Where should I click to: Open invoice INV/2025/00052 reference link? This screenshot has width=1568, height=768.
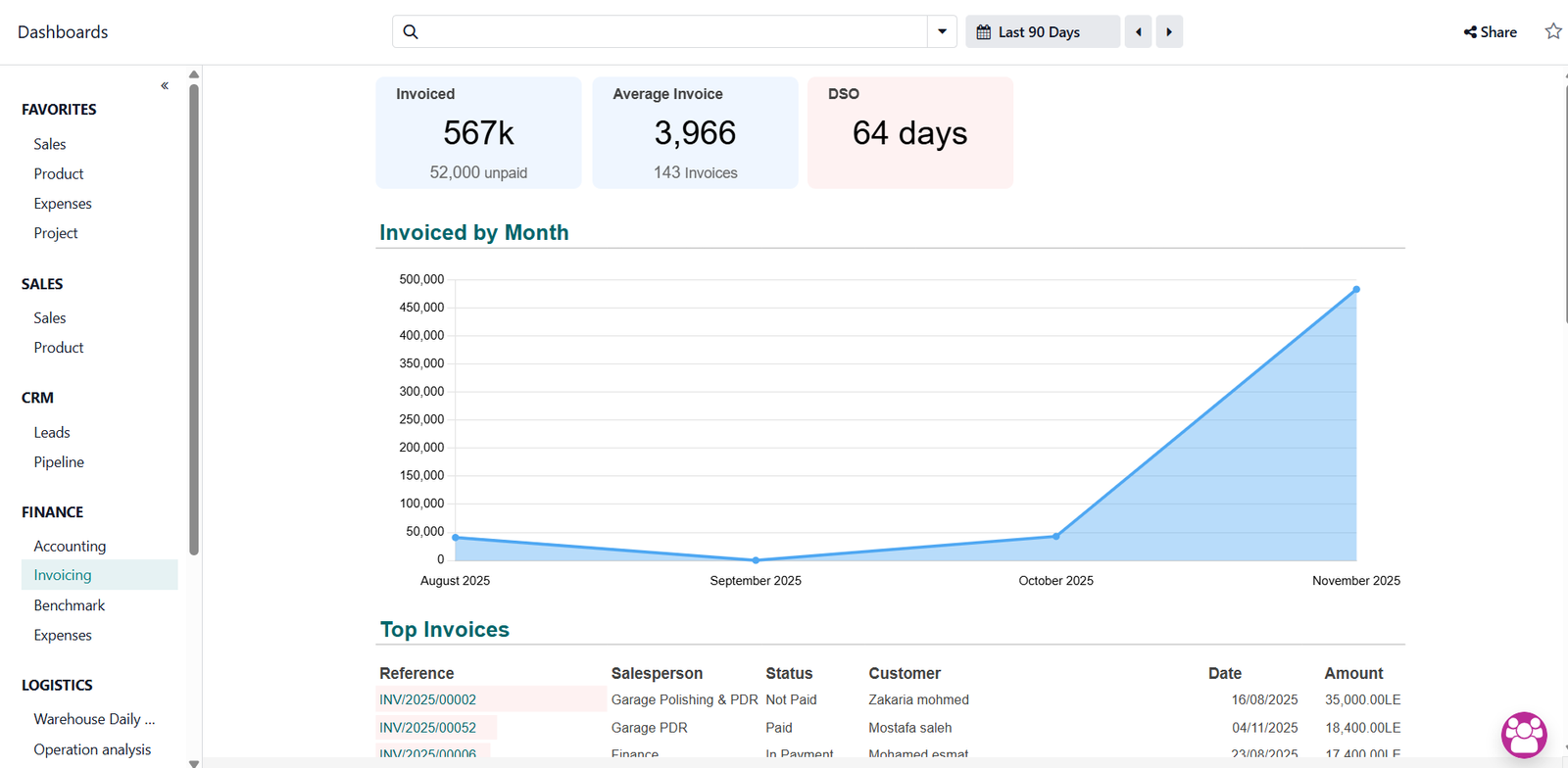[x=427, y=728]
